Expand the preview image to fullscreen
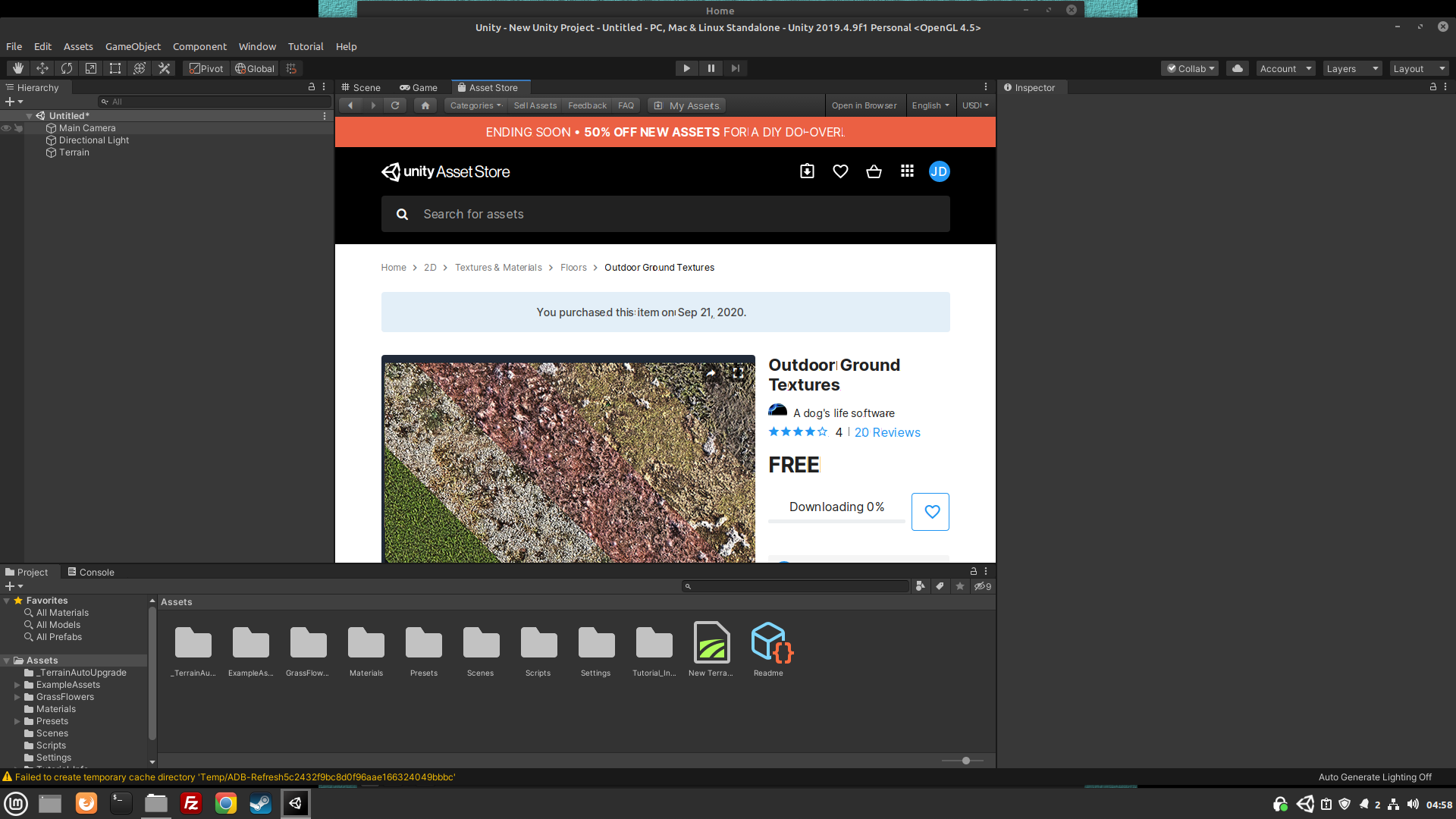 (738, 372)
